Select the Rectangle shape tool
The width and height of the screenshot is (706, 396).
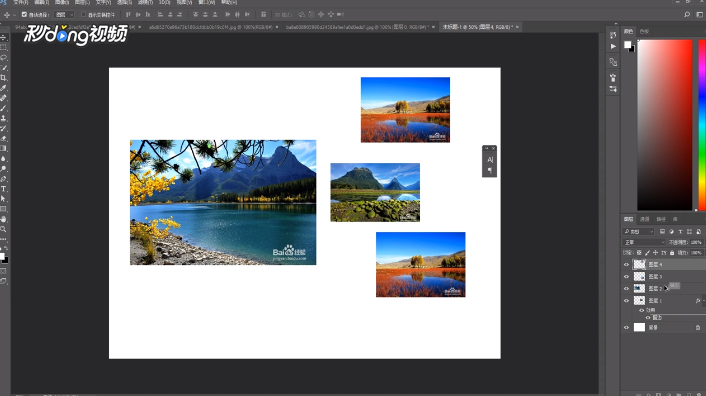[4, 209]
